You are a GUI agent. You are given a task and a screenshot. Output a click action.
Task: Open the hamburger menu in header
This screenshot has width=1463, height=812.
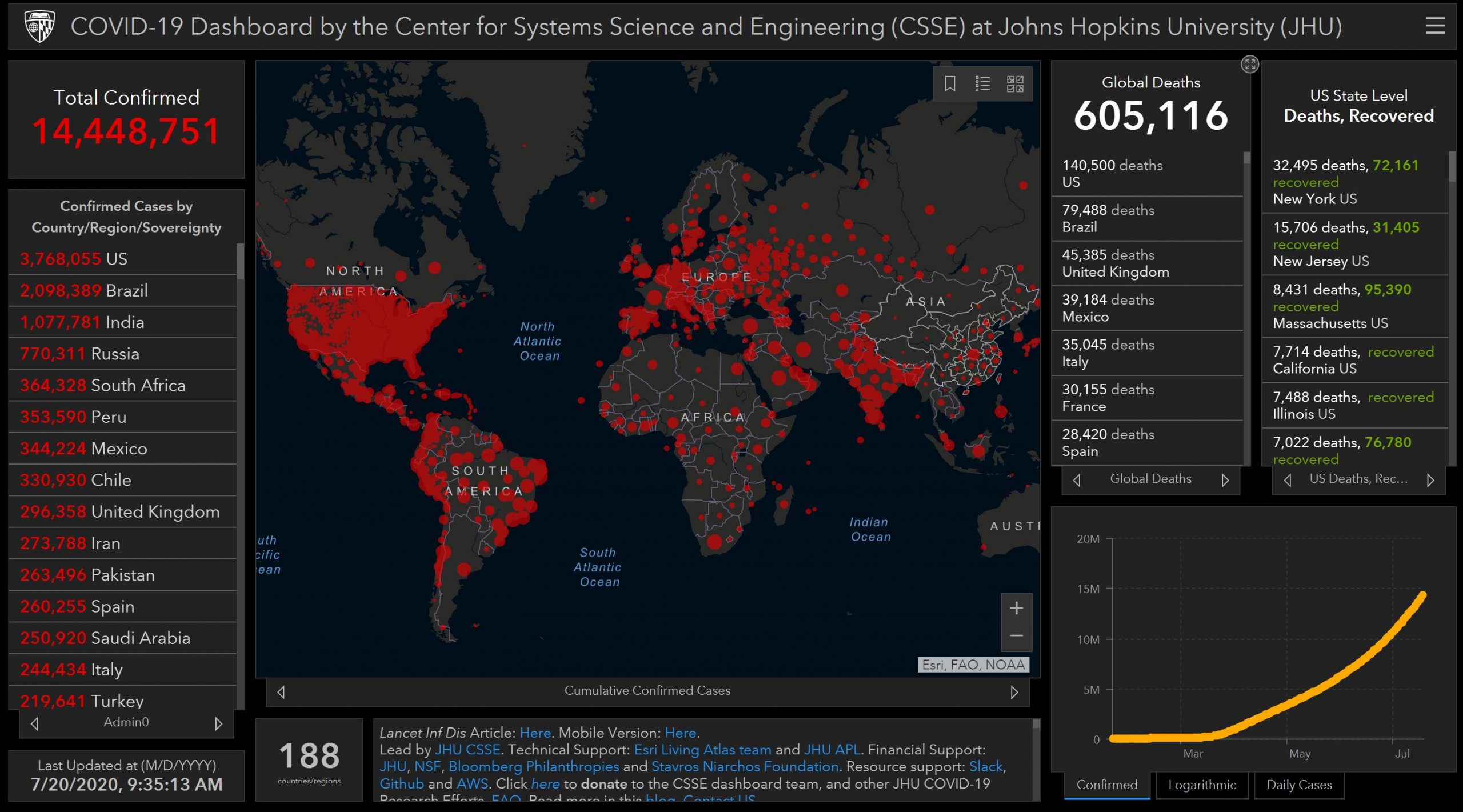pos(1434,26)
